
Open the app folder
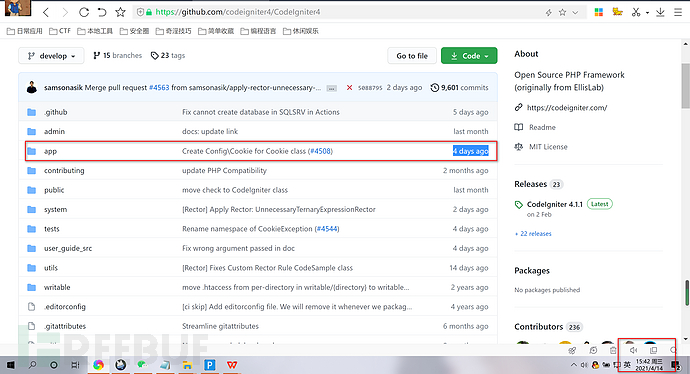coord(50,151)
